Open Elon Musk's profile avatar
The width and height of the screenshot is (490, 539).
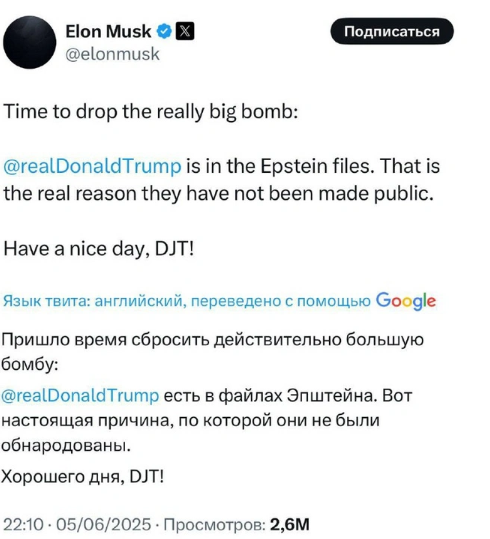point(30,42)
